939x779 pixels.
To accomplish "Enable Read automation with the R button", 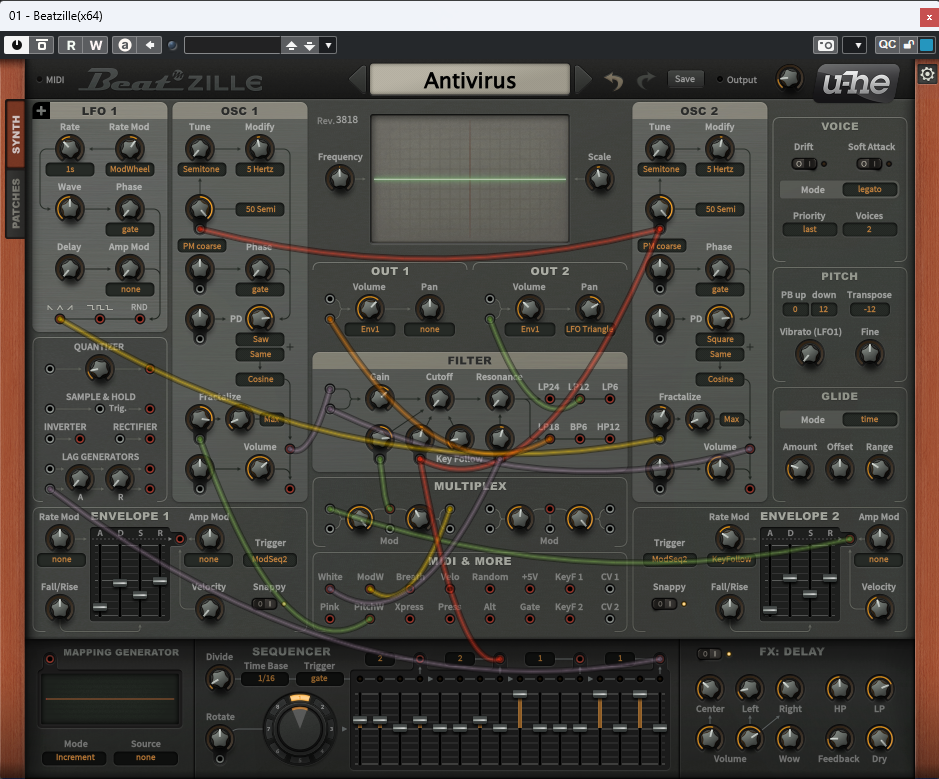I will coord(71,45).
